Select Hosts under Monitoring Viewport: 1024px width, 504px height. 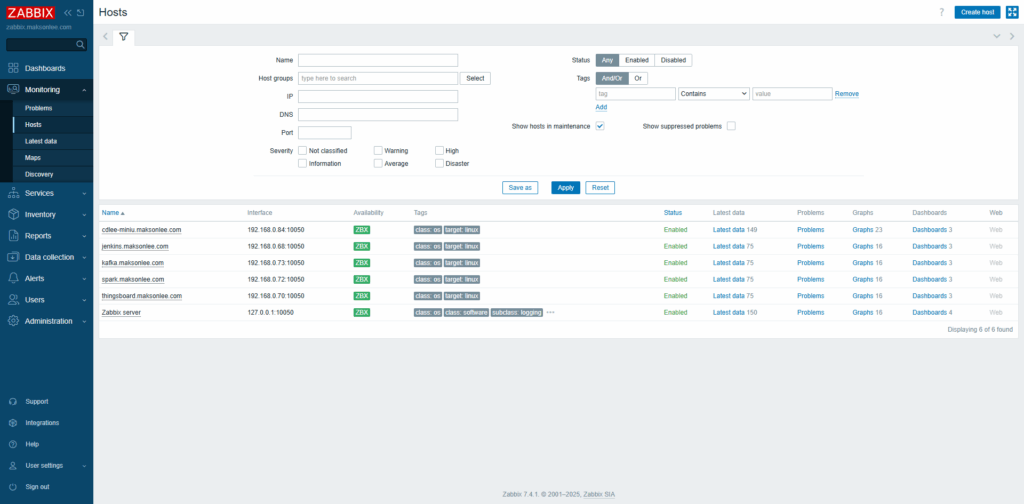tap(33, 125)
